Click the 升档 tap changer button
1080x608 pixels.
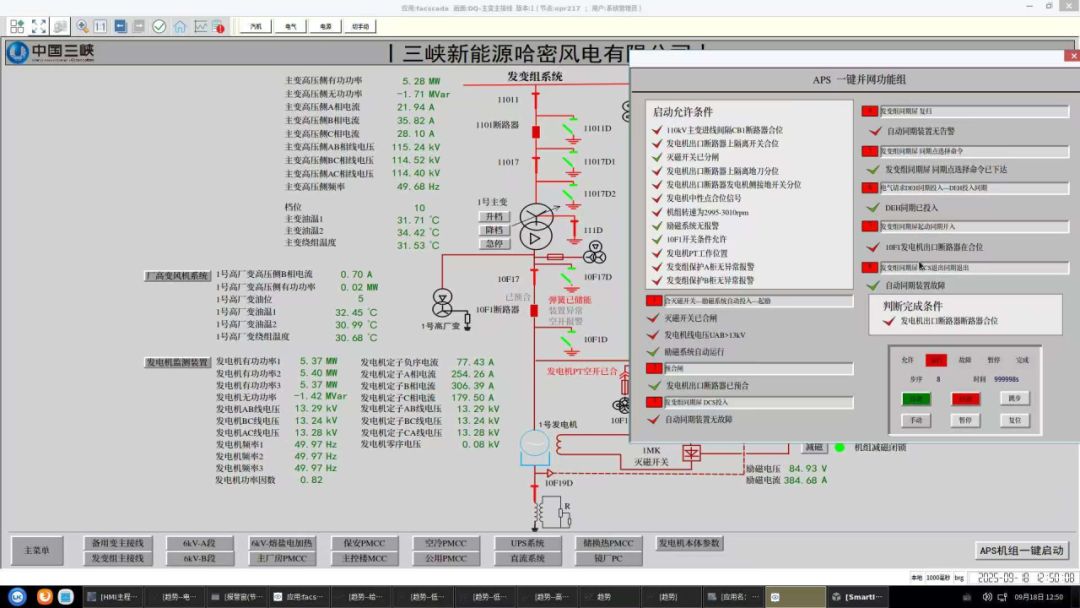pyautogui.click(x=494, y=217)
